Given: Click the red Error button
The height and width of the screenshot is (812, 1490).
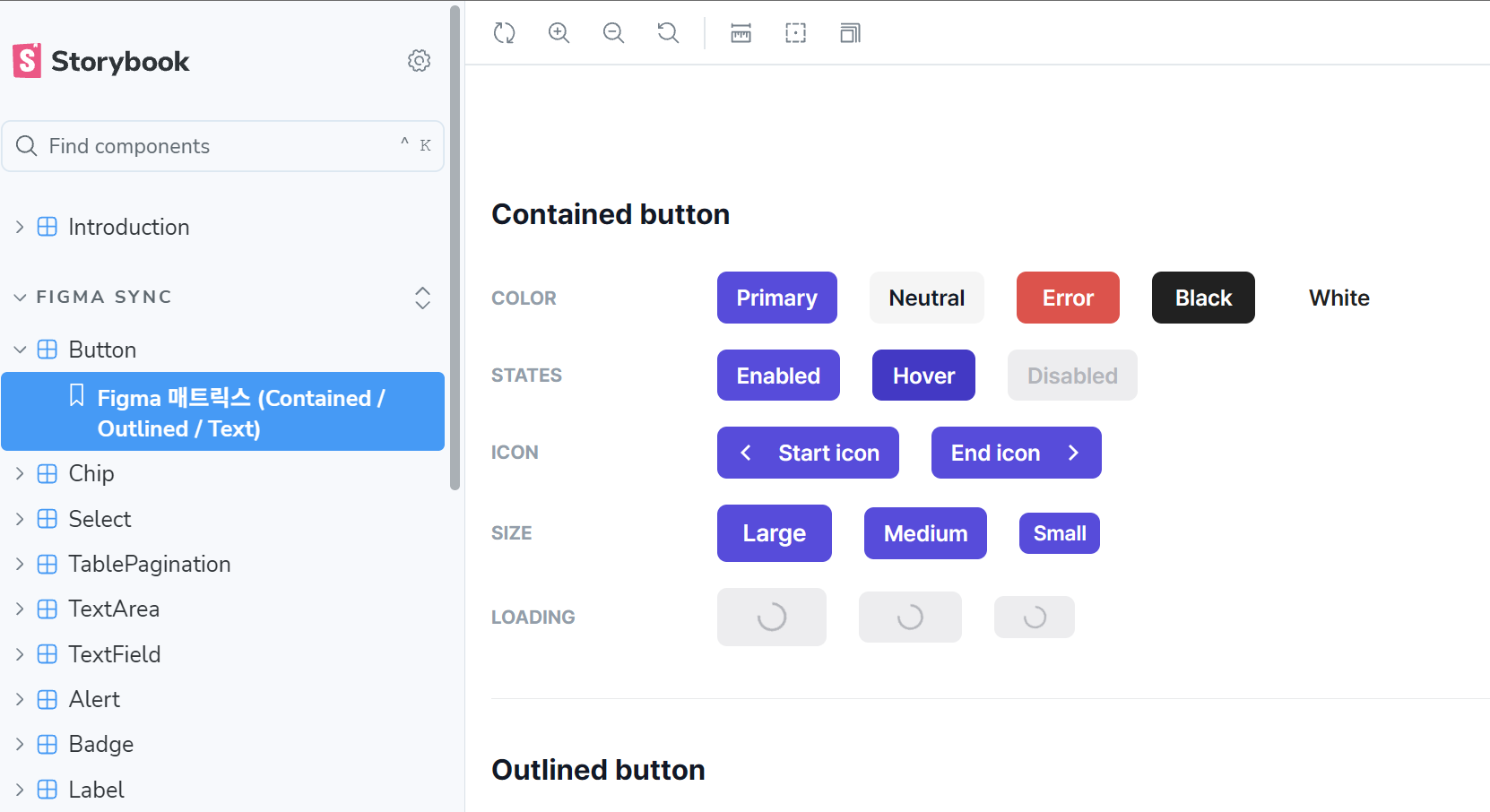Looking at the screenshot, I should pyautogui.click(x=1068, y=298).
